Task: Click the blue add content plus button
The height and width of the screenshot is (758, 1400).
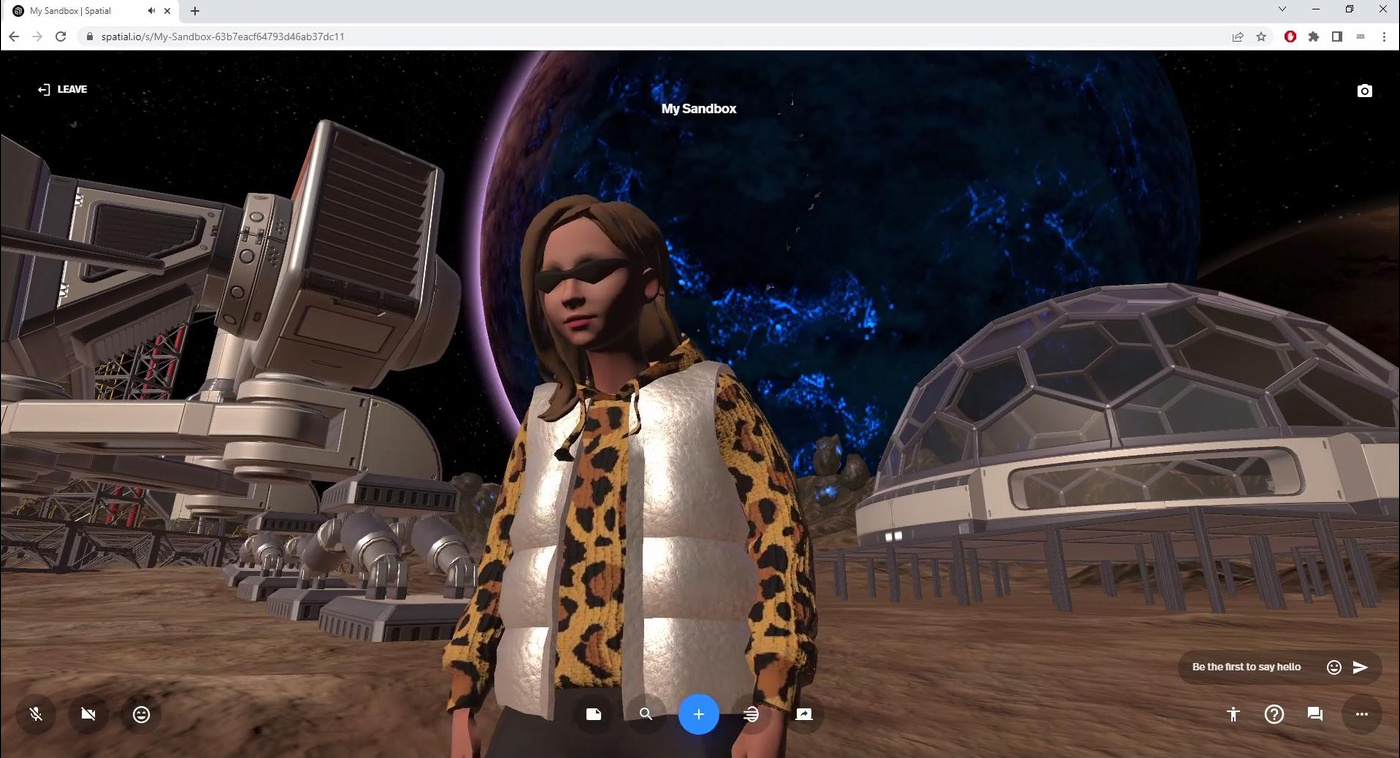Action: (x=699, y=714)
